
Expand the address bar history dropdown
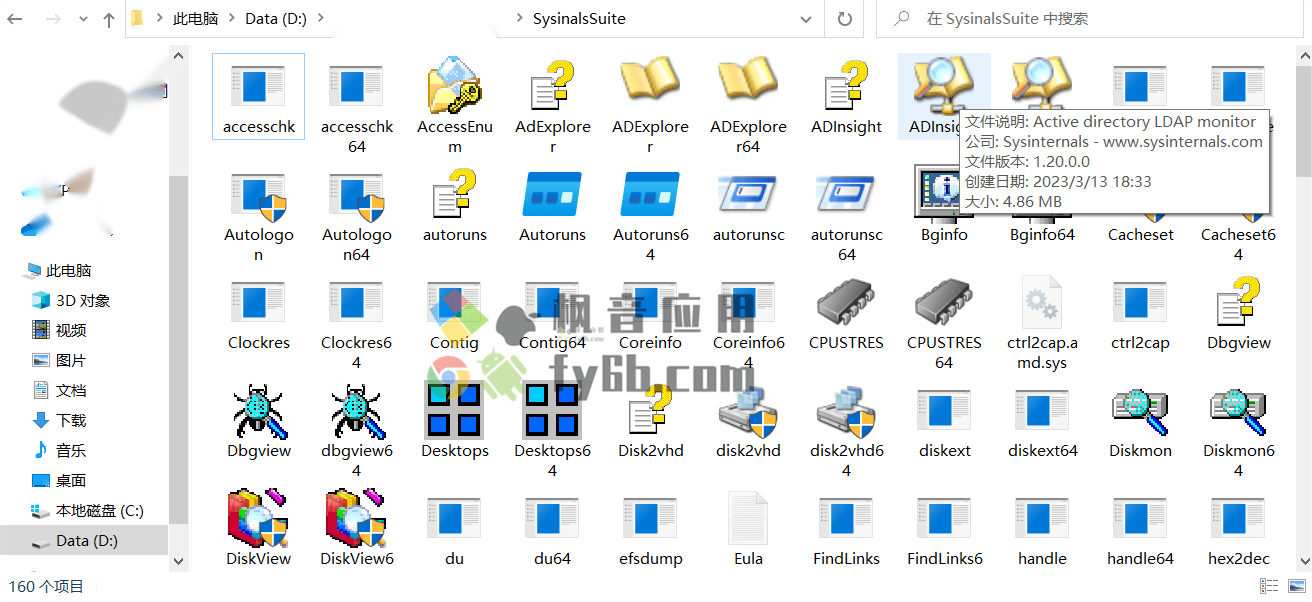[807, 19]
